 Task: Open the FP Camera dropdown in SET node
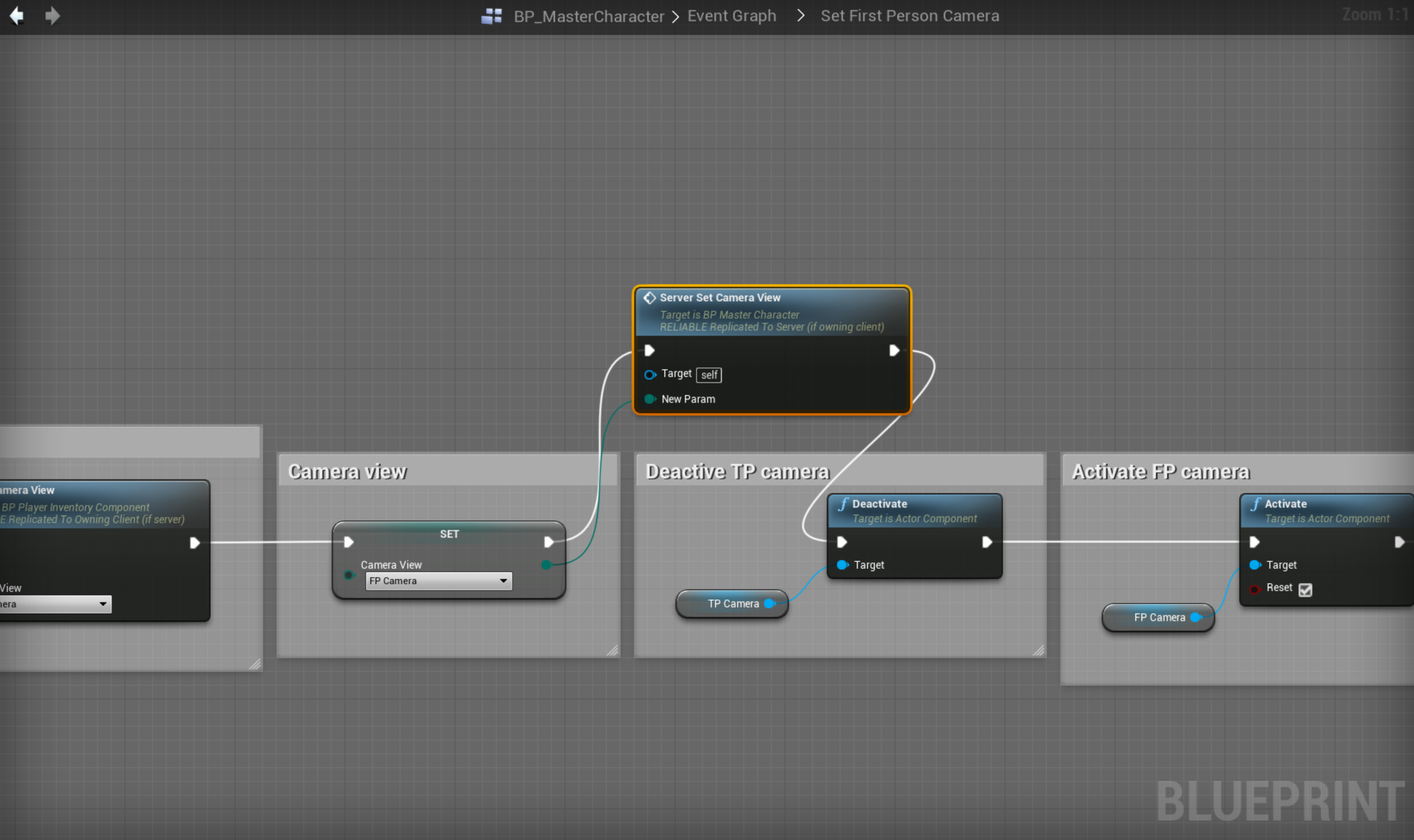coord(439,581)
